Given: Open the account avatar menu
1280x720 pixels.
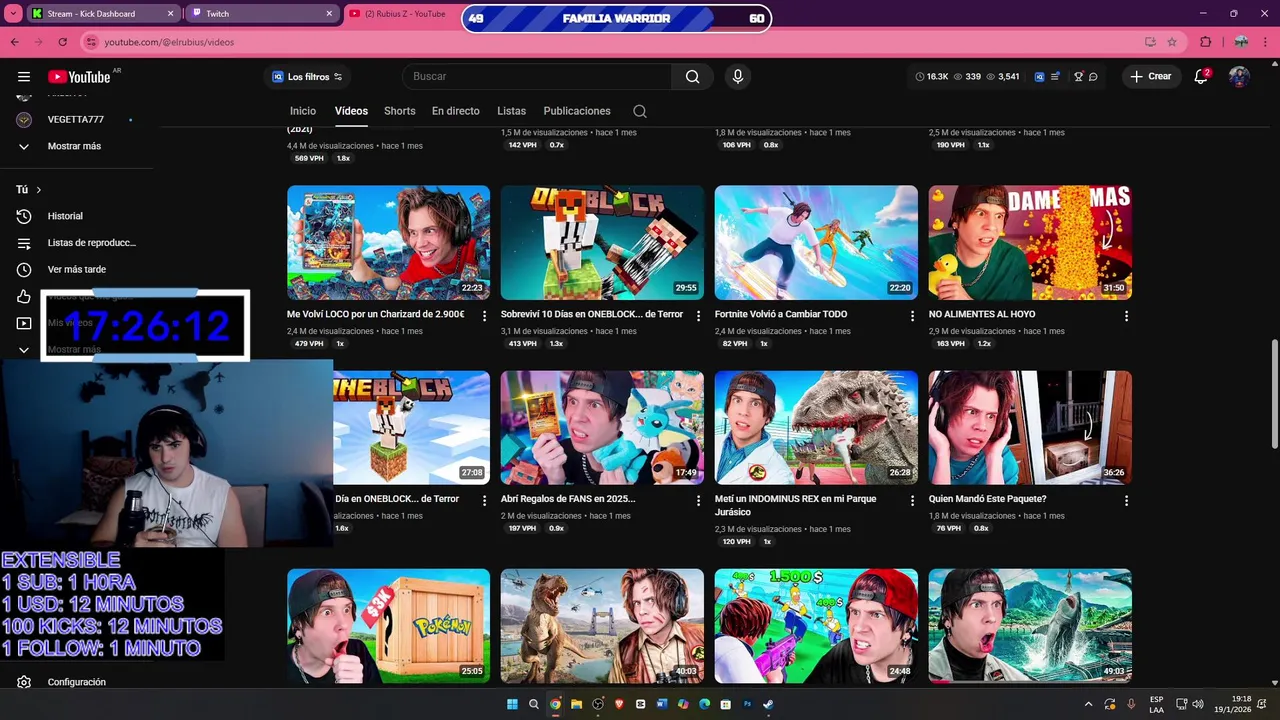Looking at the screenshot, I should pyautogui.click(x=1239, y=77).
